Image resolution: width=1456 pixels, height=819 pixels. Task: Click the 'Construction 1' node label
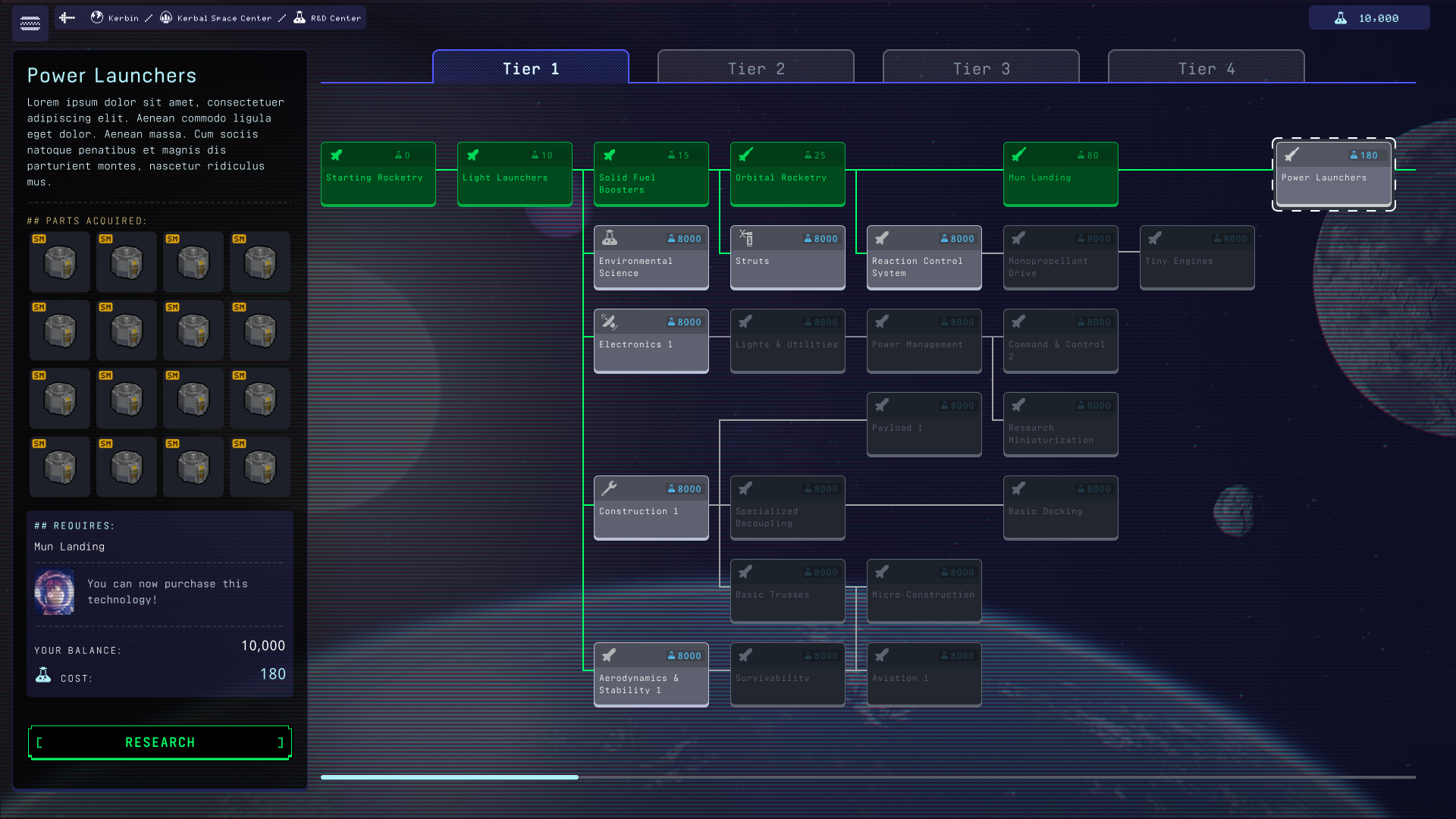[639, 511]
